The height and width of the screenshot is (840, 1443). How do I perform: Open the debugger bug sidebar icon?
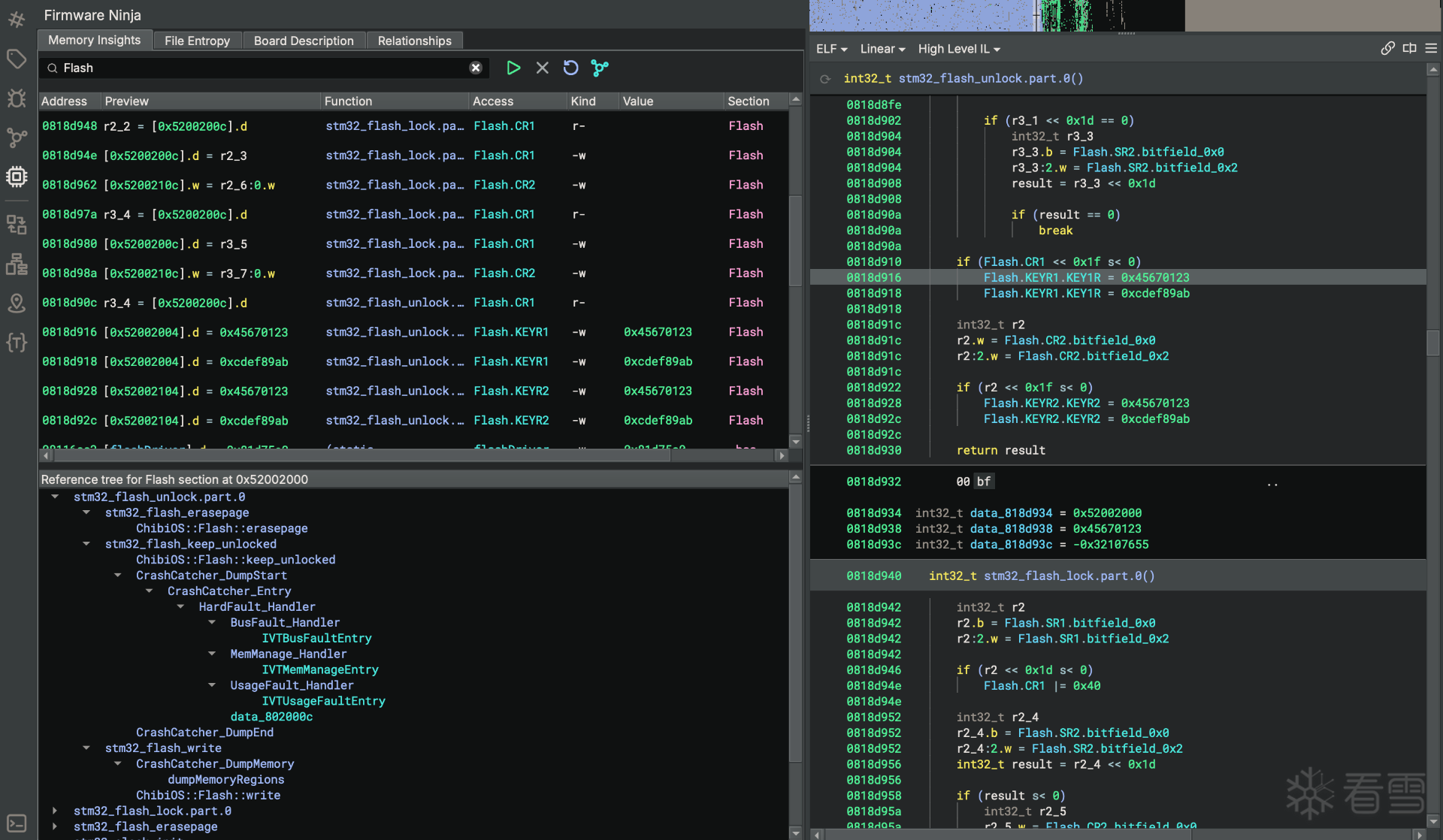[x=17, y=98]
